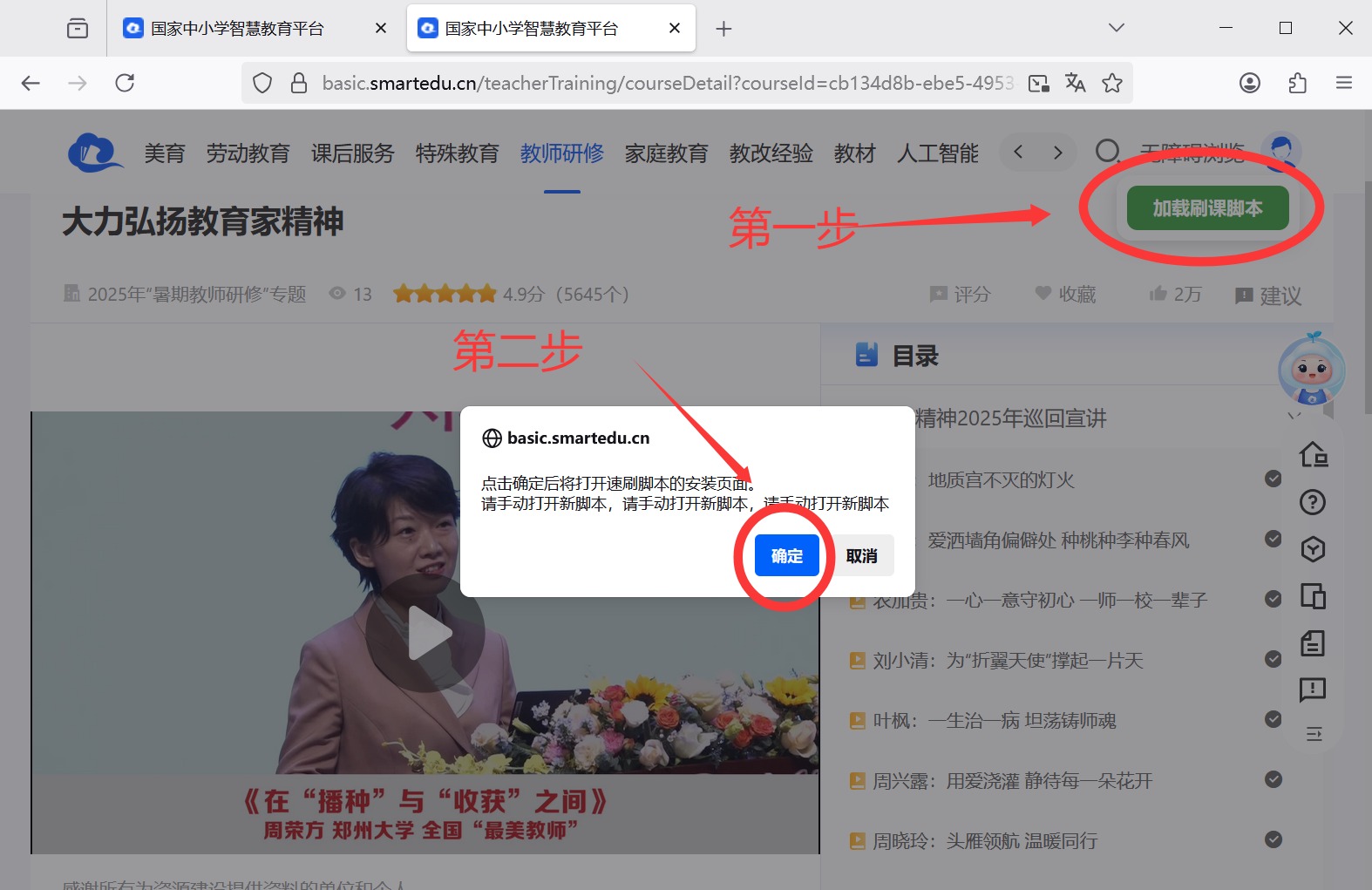Click the shield tracking protection icon
Image resolution: width=1372 pixels, height=890 pixels.
tap(262, 83)
